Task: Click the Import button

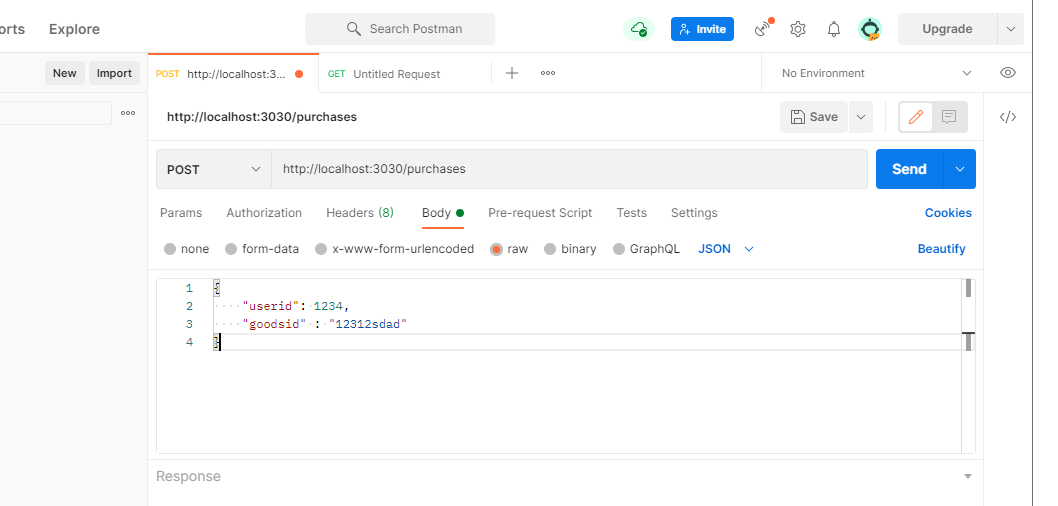Action: click(114, 73)
